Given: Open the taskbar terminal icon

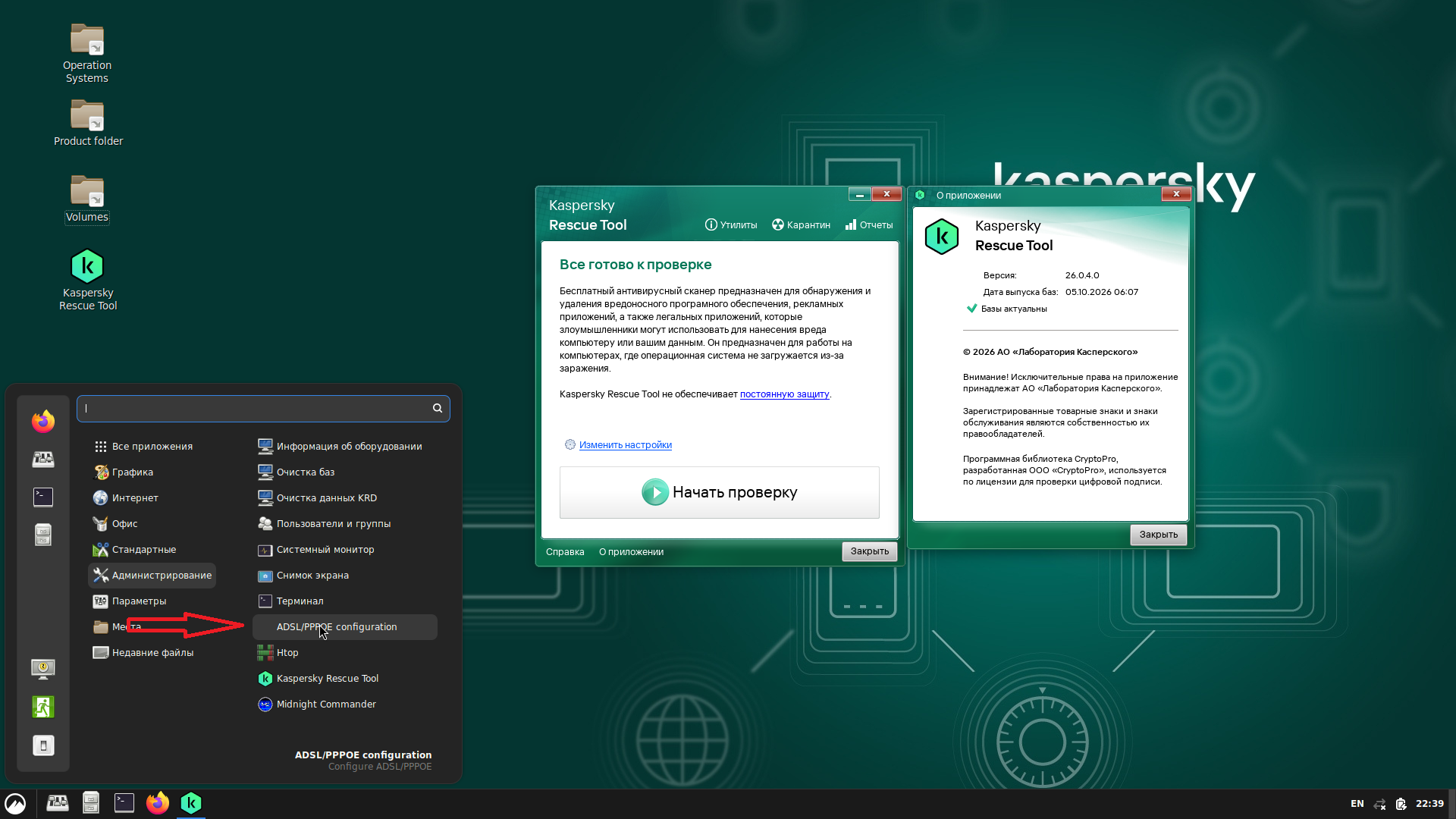Looking at the screenshot, I should pos(124,803).
